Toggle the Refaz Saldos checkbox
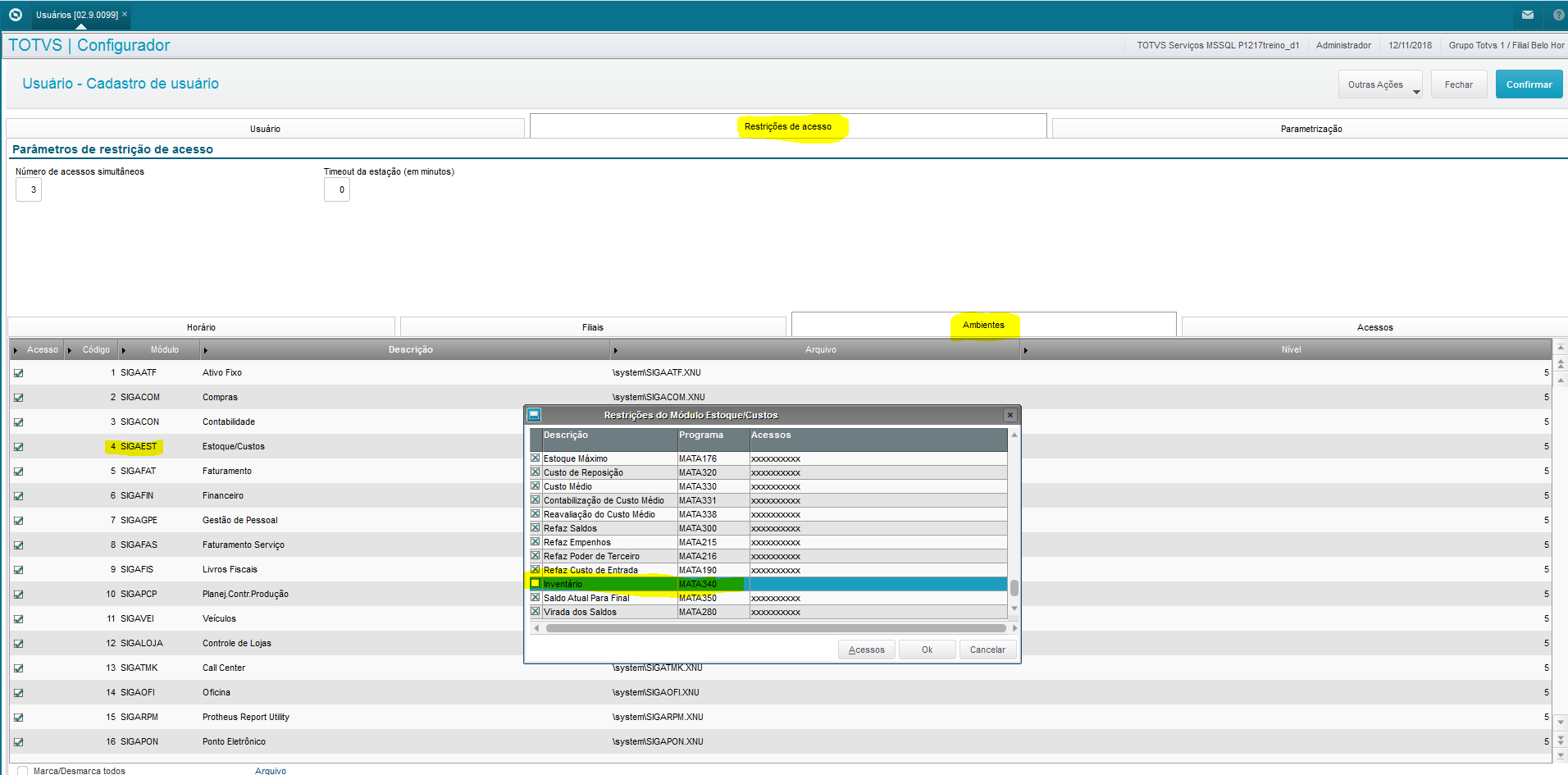 point(536,528)
